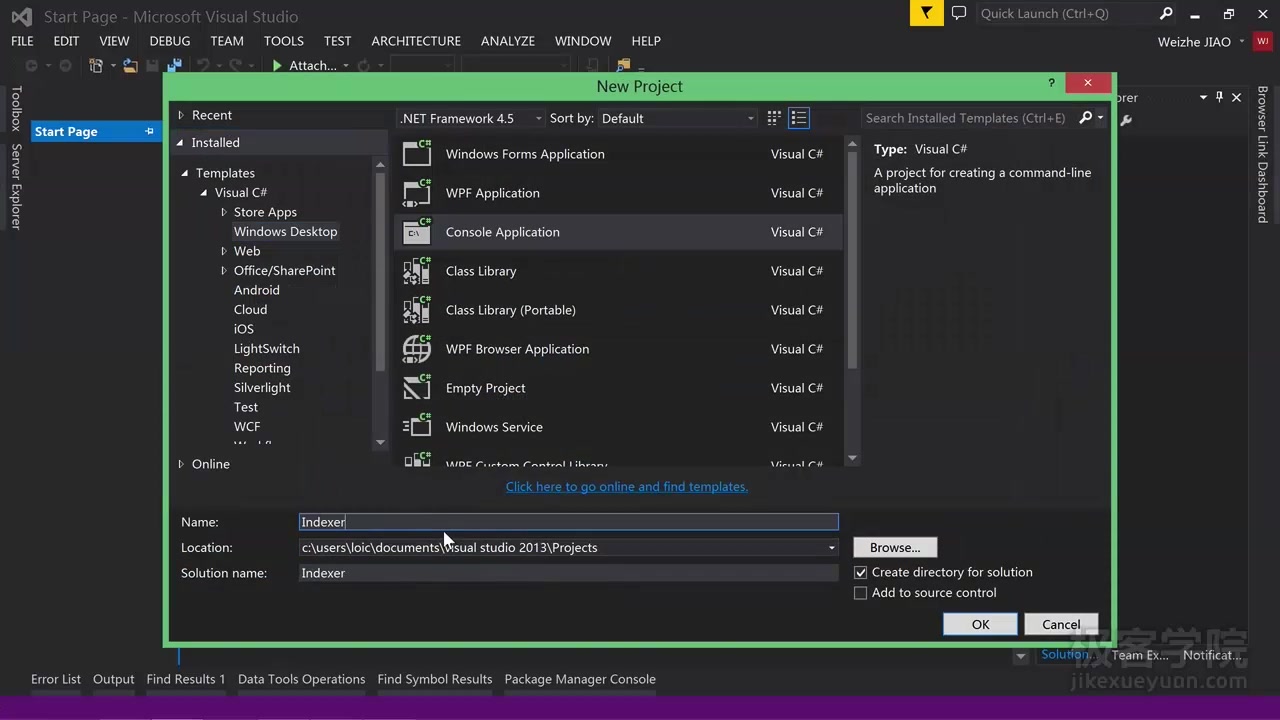Click the OK button
The image size is (1280, 720).
pyautogui.click(x=980, y=624)
